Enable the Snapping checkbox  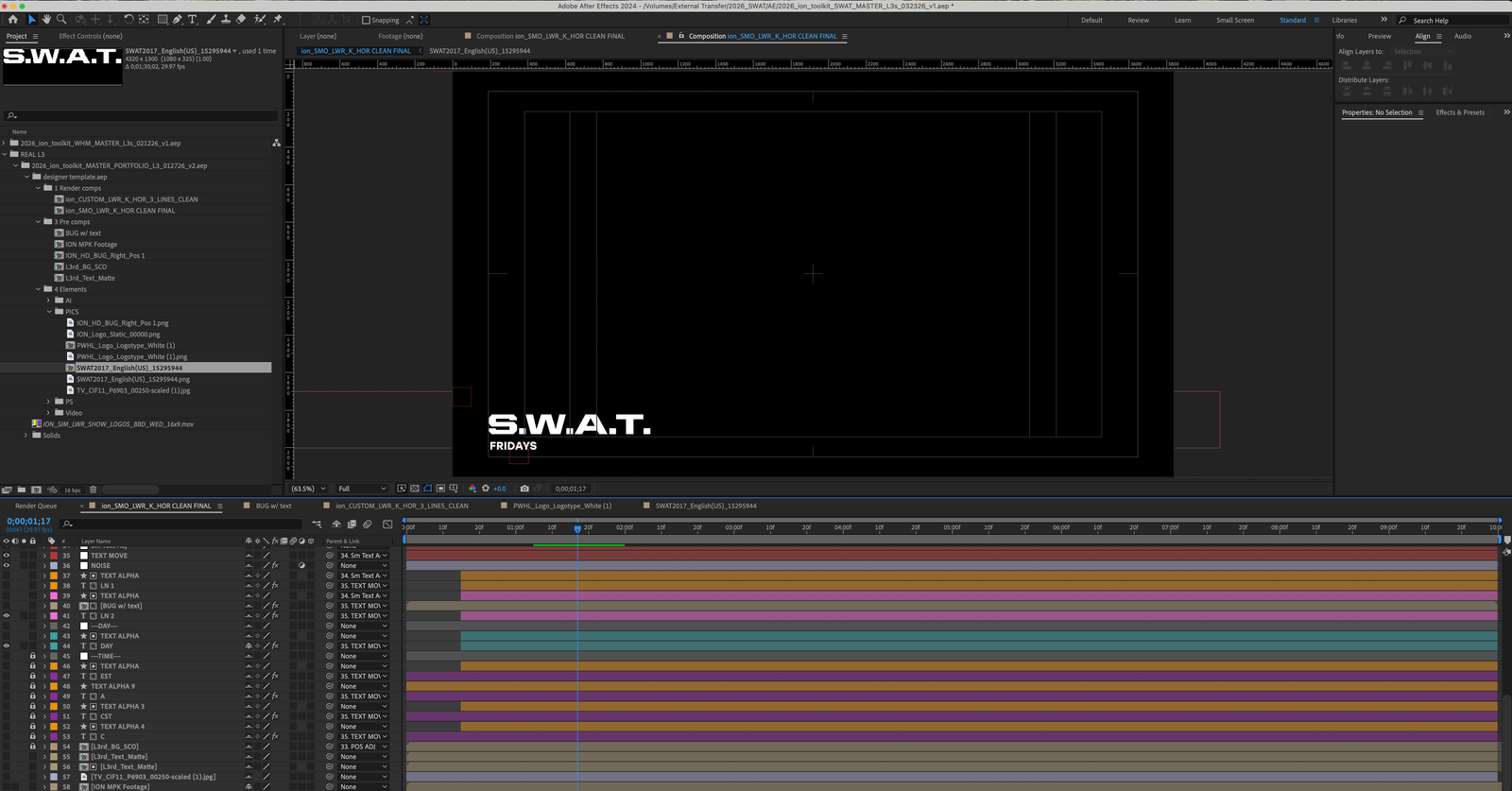(x=367, y=20)
